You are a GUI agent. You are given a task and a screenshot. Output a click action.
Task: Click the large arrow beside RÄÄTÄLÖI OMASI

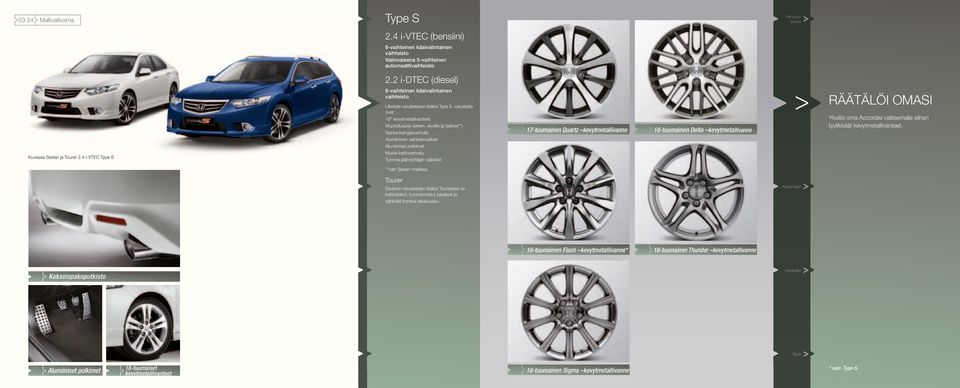801,103
